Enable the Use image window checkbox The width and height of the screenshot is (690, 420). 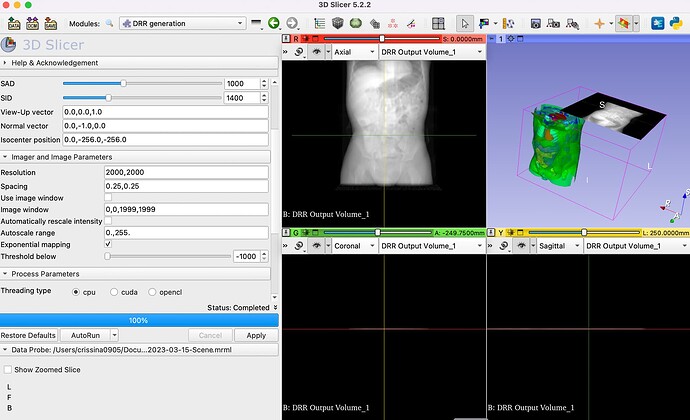click(x=108, y=198)
